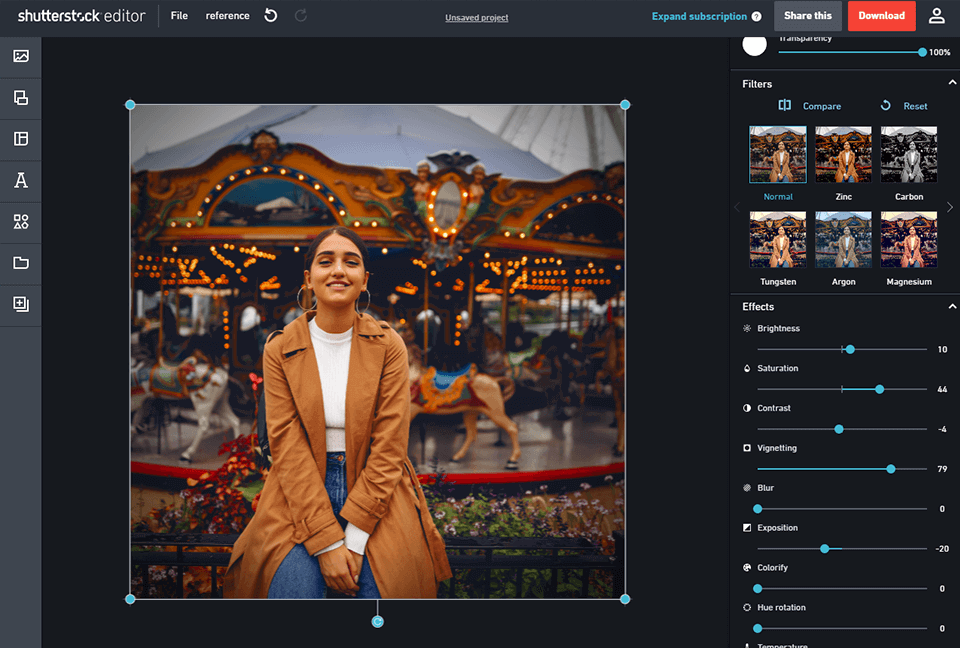
Task: Click the layout templates sidebar icon
Action: pyautogui.click(x=20, y=139)
